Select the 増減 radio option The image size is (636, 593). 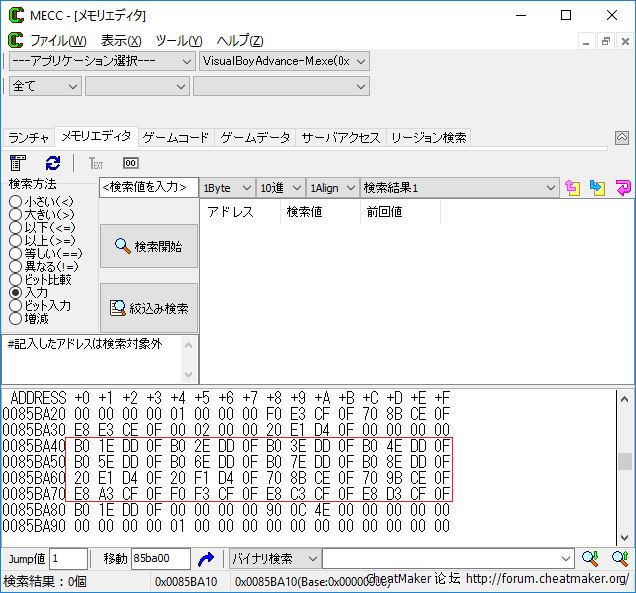pyautogui.click(x=15, y=319)
